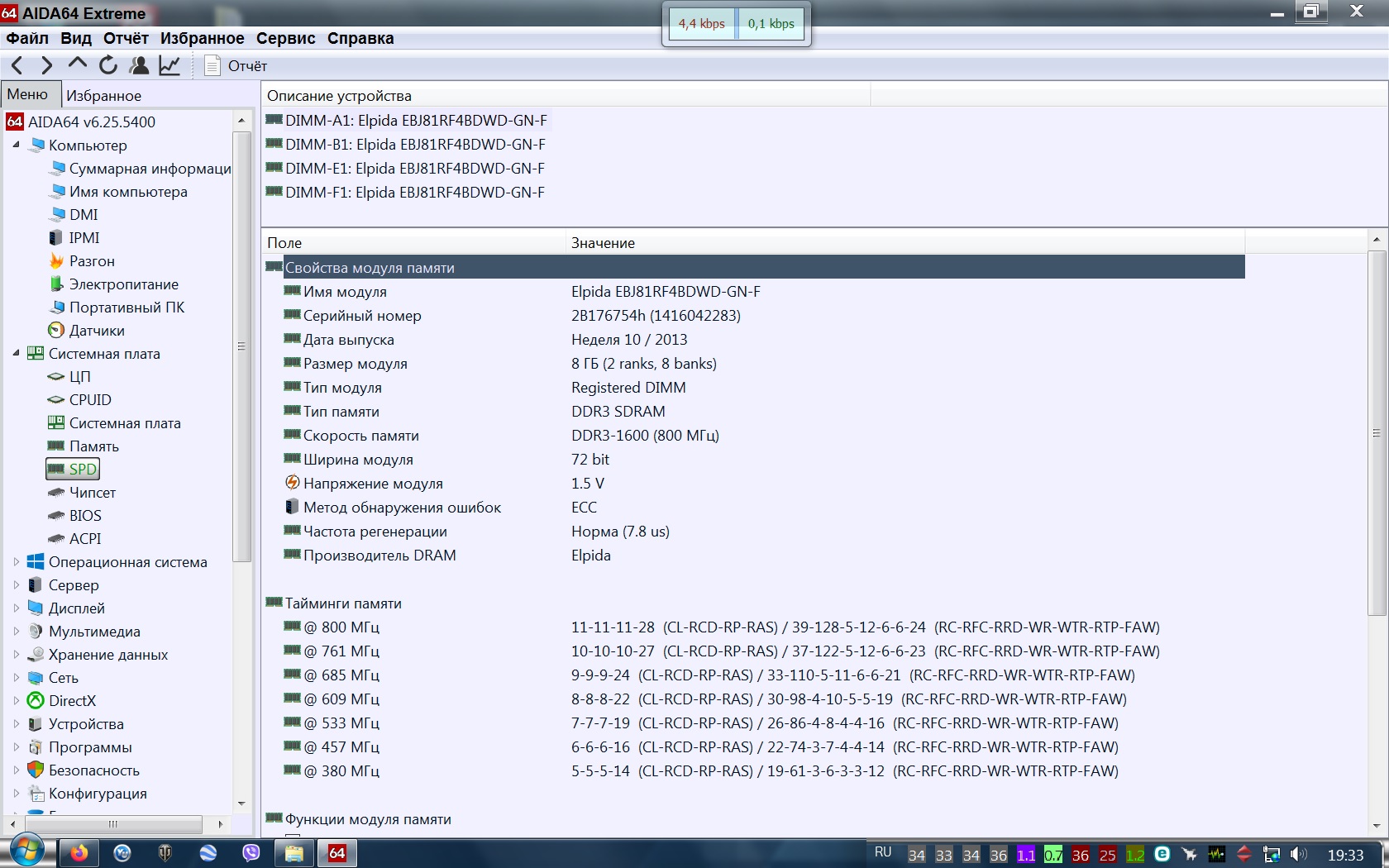Select the DIMM-F1 Elpida module row
Viewport: 1389px width, 868px height.
tap(406, 192)
